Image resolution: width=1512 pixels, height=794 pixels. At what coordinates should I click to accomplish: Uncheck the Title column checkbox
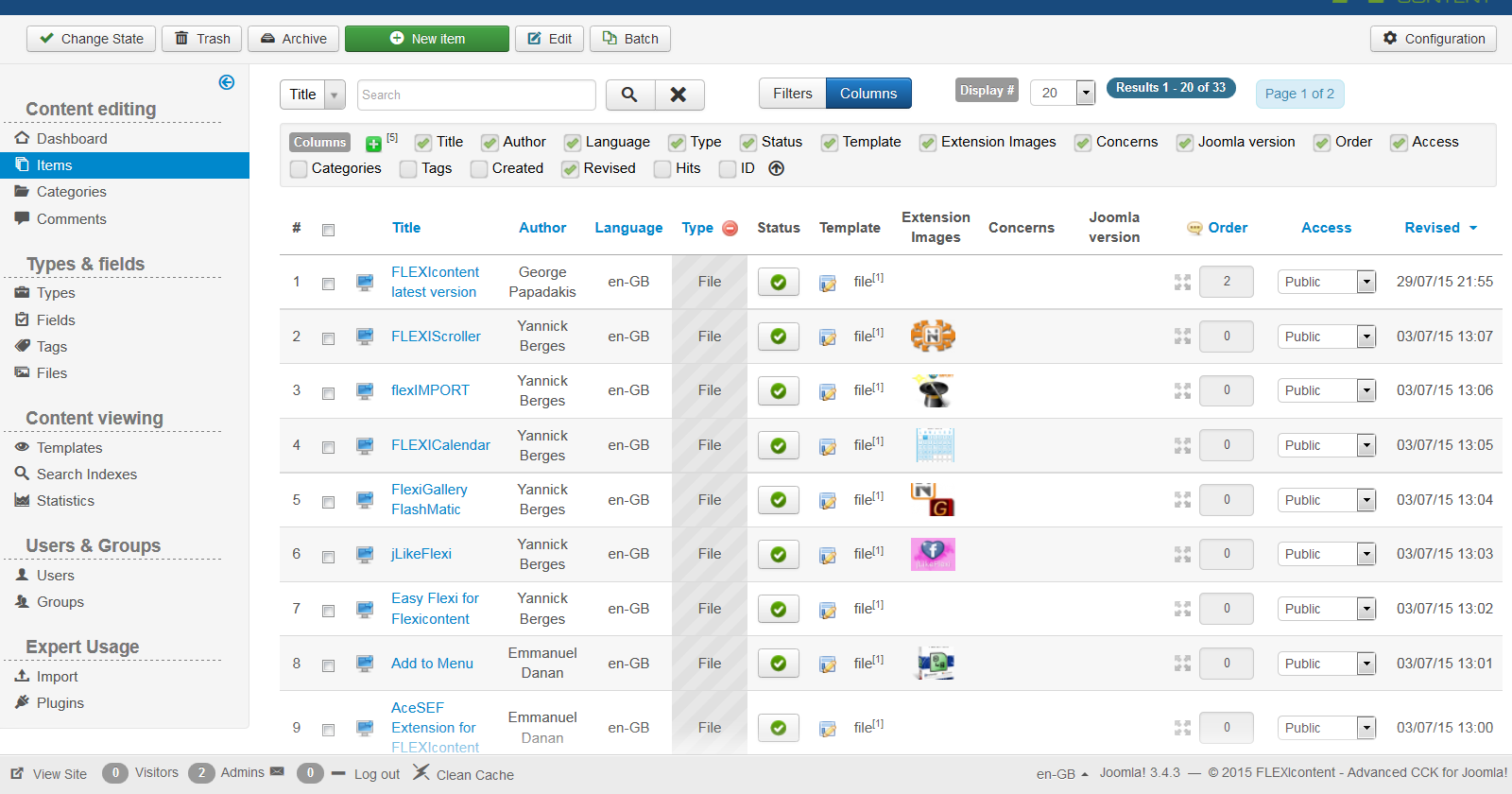click(423, 143)
